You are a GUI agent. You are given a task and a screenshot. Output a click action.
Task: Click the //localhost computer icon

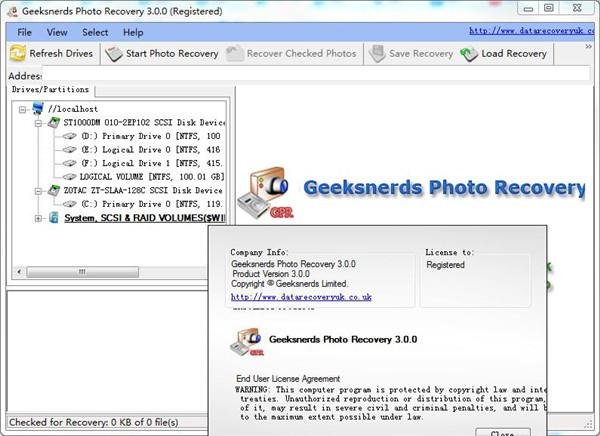coord(38,109)
